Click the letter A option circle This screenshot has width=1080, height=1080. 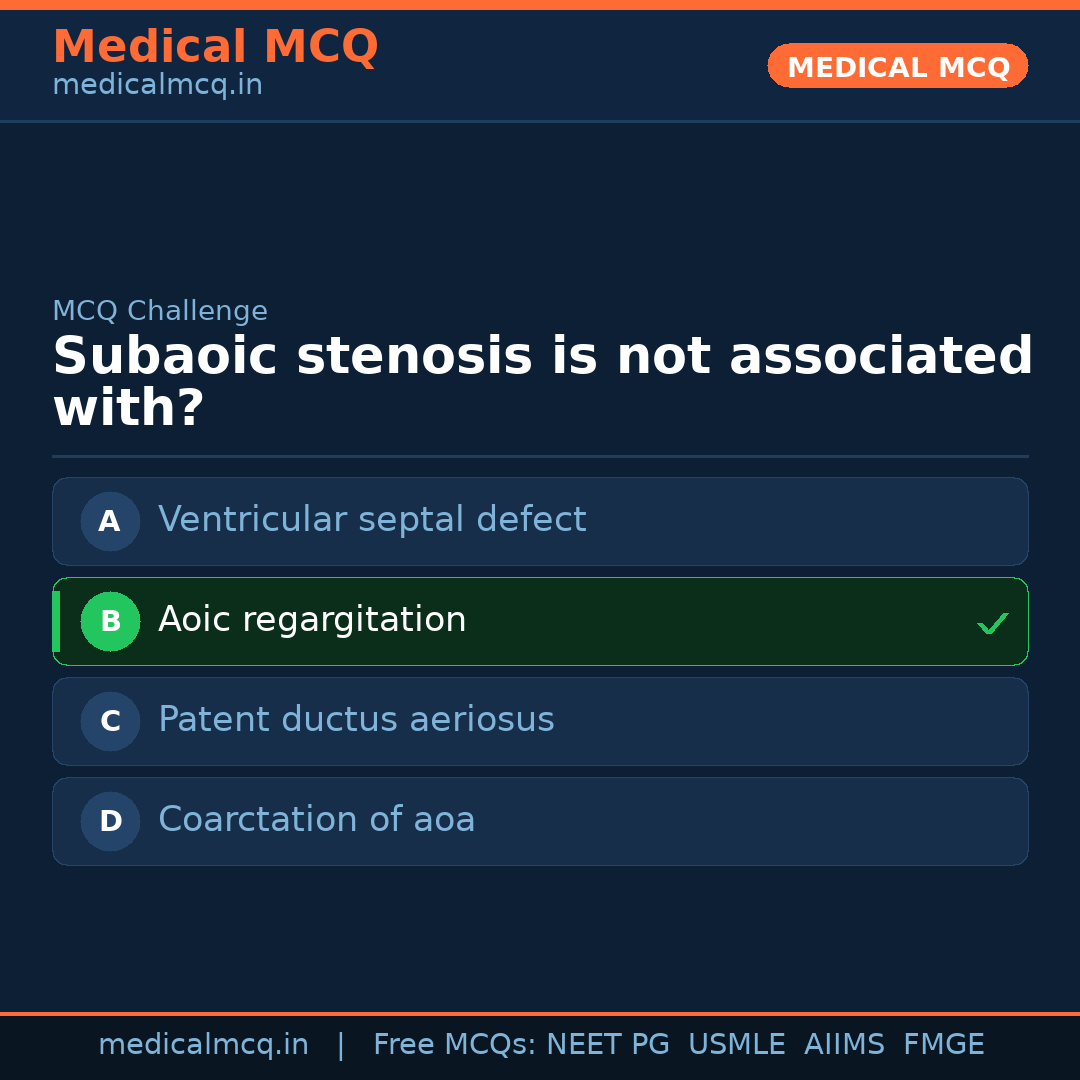[110, 521]
